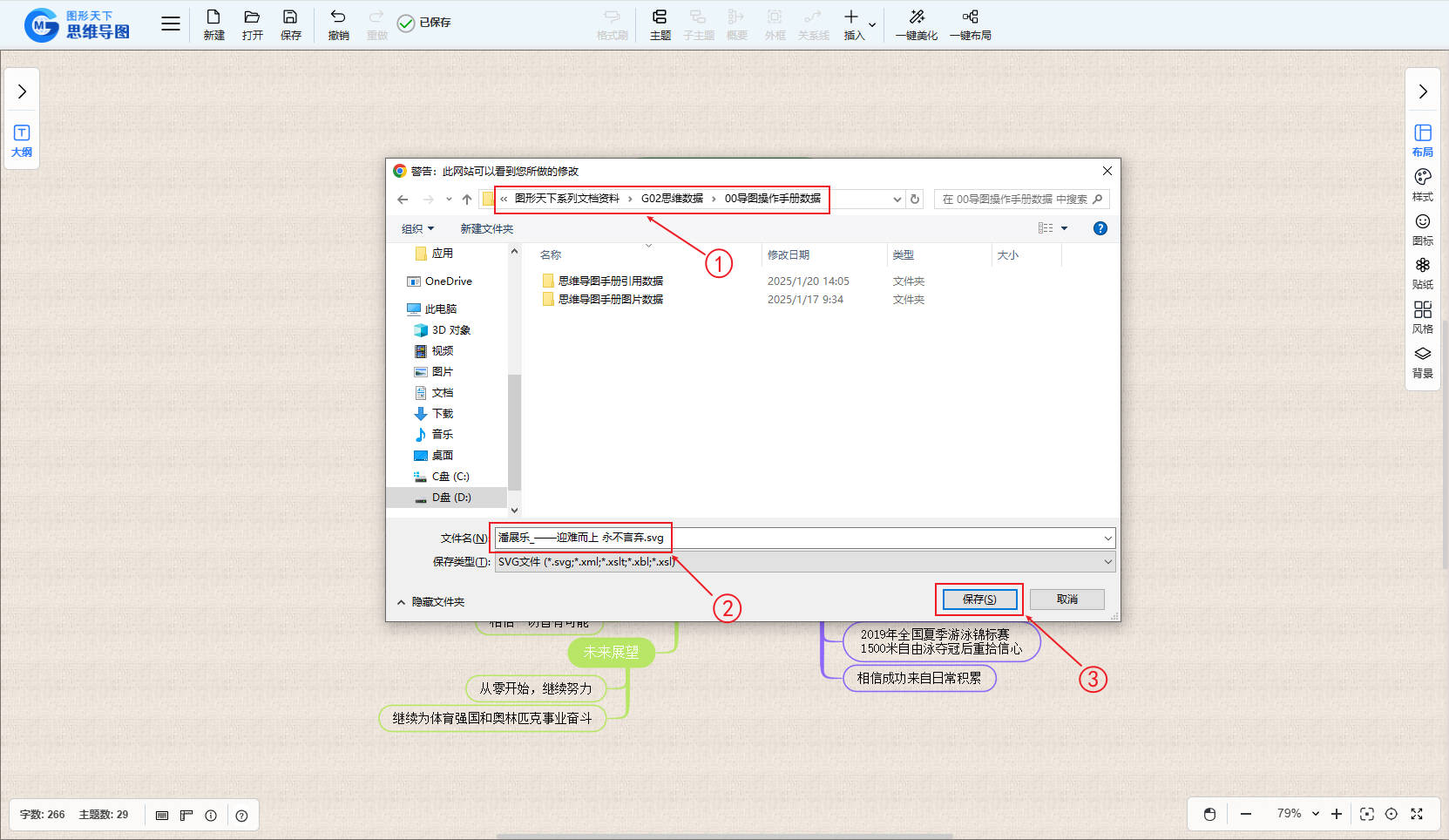Expand the 保存类型 file type dropdown

1107,562
